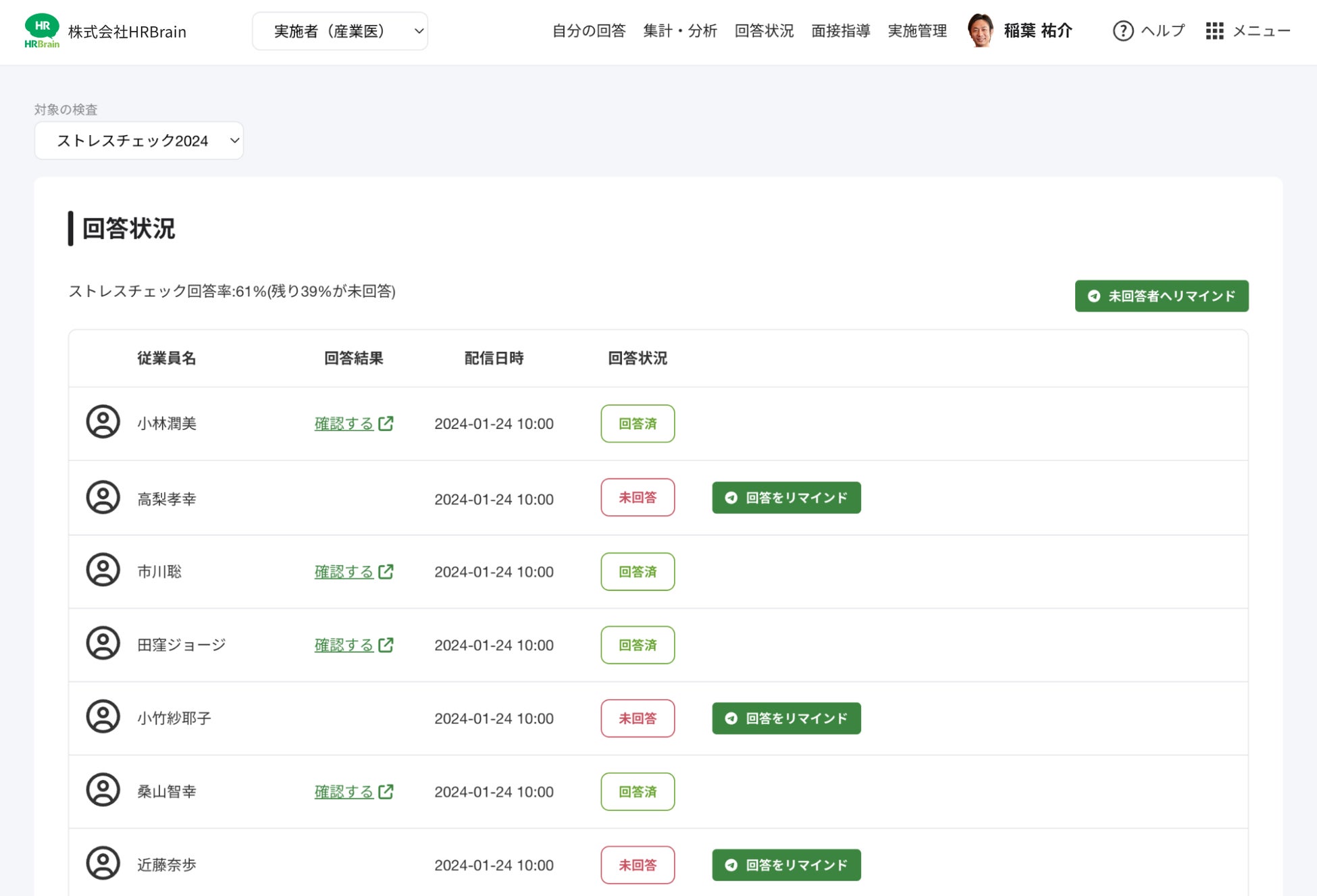Click 高梨孝幸's user avatar icon

[x=103, y=498]
